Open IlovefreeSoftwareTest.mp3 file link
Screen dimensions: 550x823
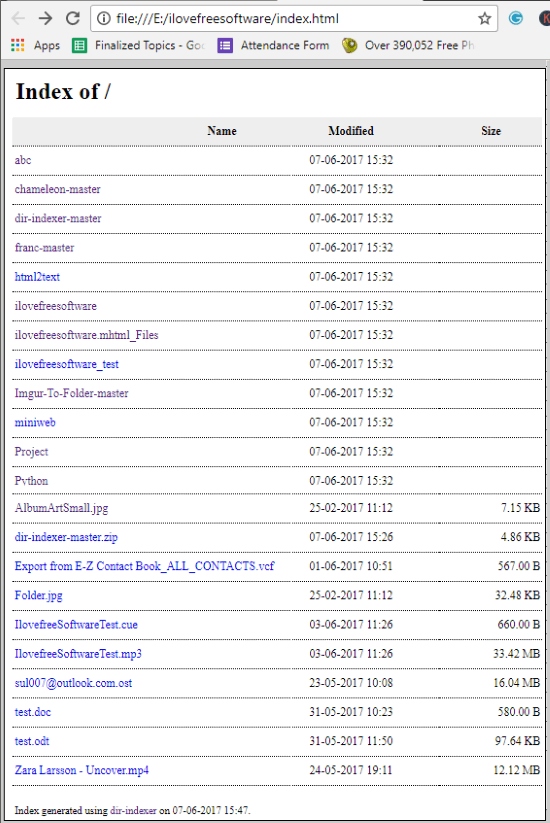click(x=78, y=654)
